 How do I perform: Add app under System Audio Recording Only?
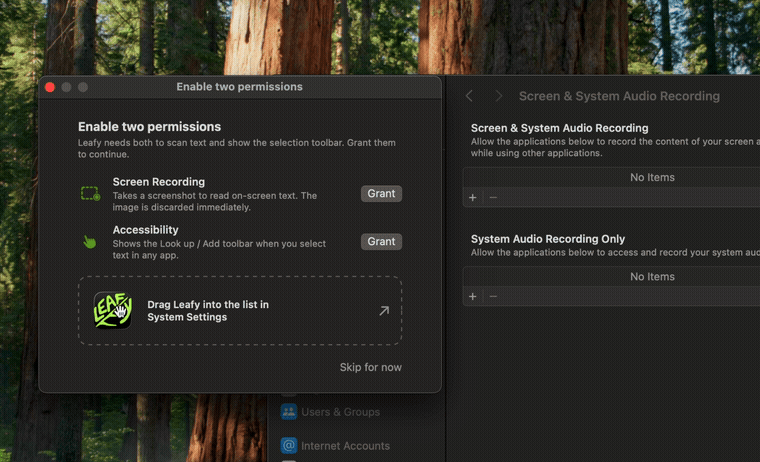(x=473, y=296)
